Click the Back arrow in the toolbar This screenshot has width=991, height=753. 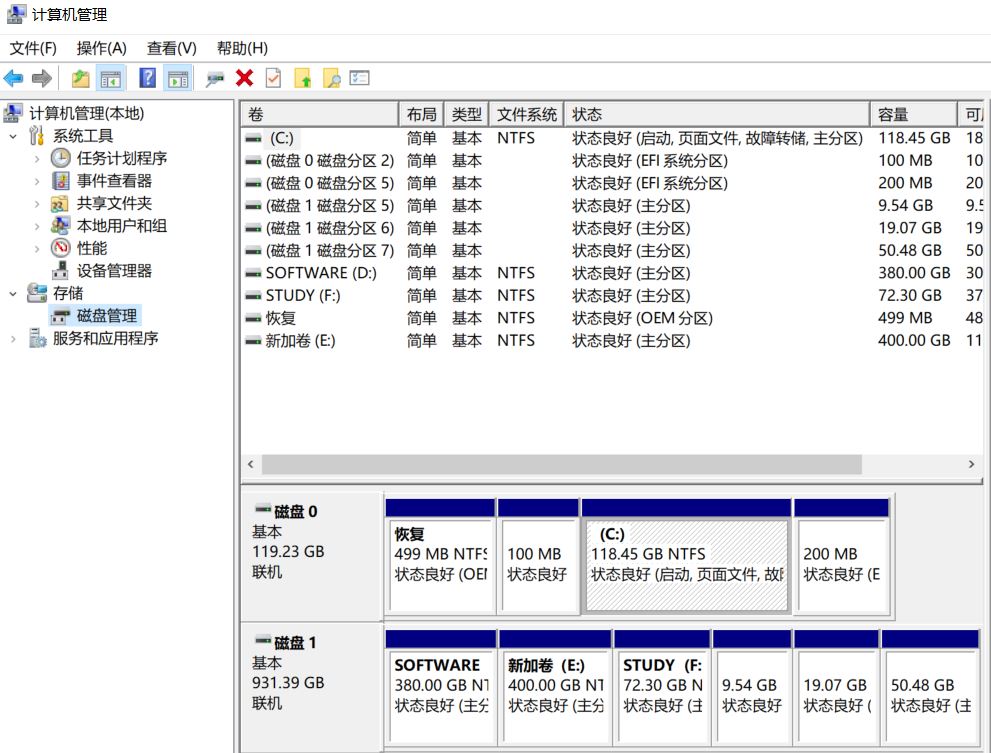13,78
